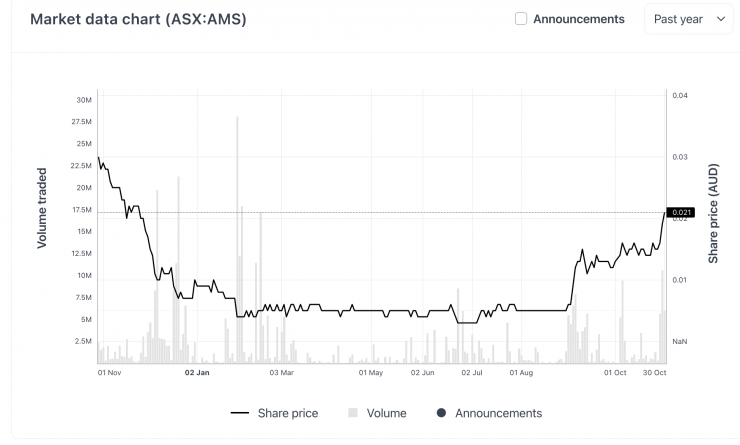Image resolution: width=740 pixels, height=445 pixels.
Task: Click the Share price (AUD) axis title
Action: click(713, 213)
